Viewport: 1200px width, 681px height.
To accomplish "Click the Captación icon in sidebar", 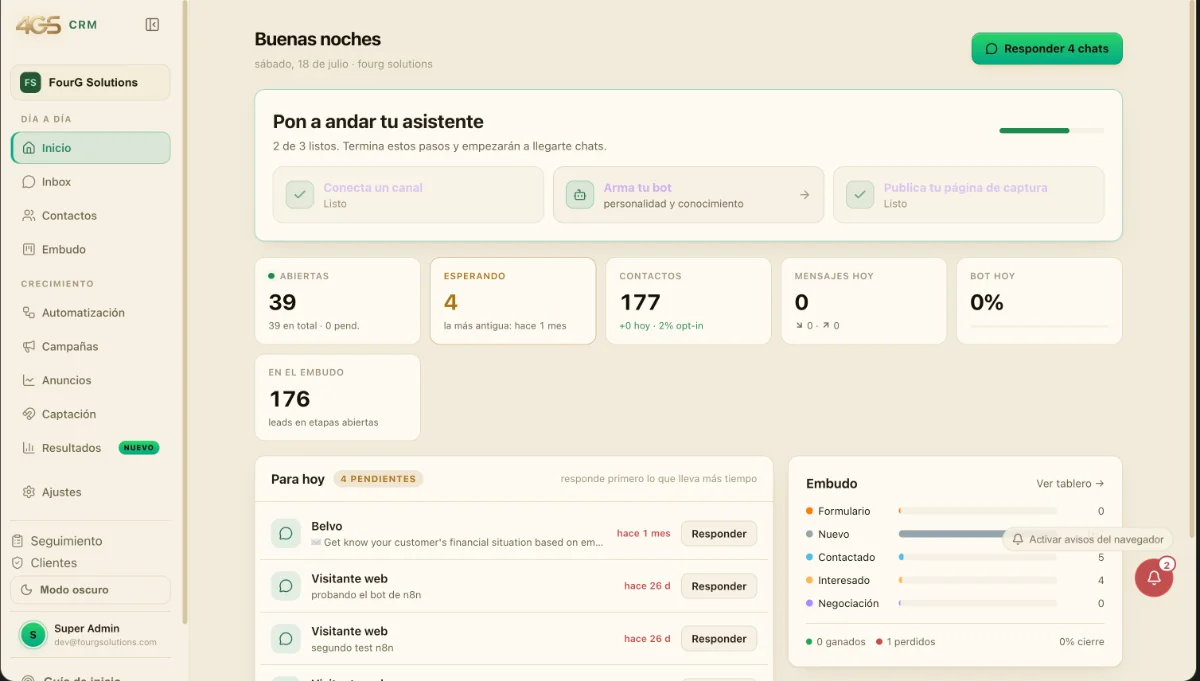I will 29,414.
